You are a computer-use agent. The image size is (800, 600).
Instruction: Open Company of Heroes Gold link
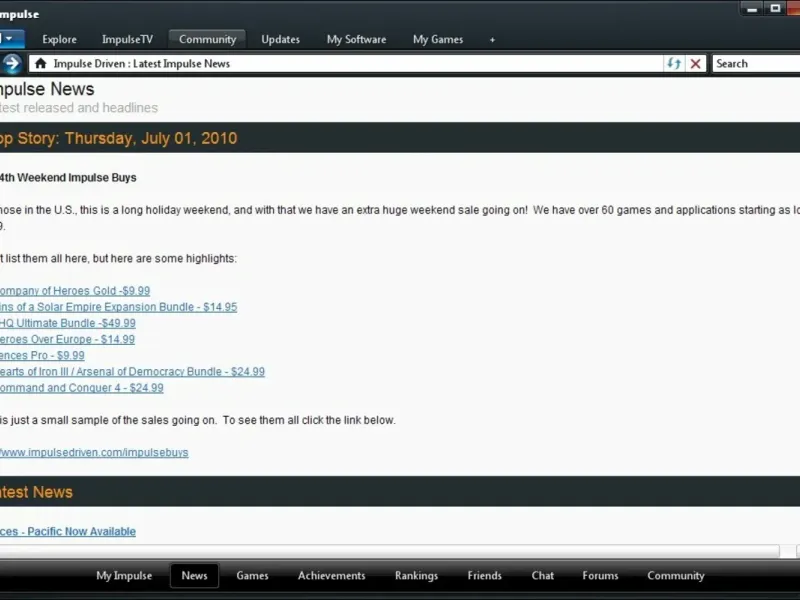tap(75, 291)
